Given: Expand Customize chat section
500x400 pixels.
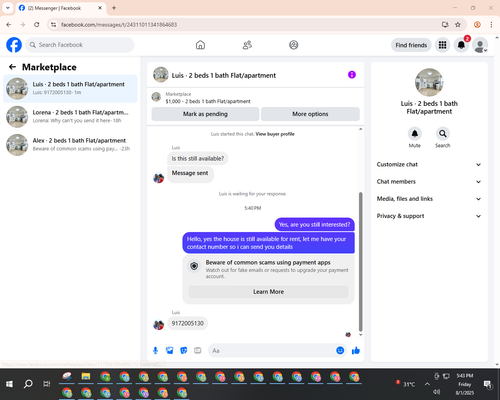Looking at the screenshot, I should tap(429, 164).
